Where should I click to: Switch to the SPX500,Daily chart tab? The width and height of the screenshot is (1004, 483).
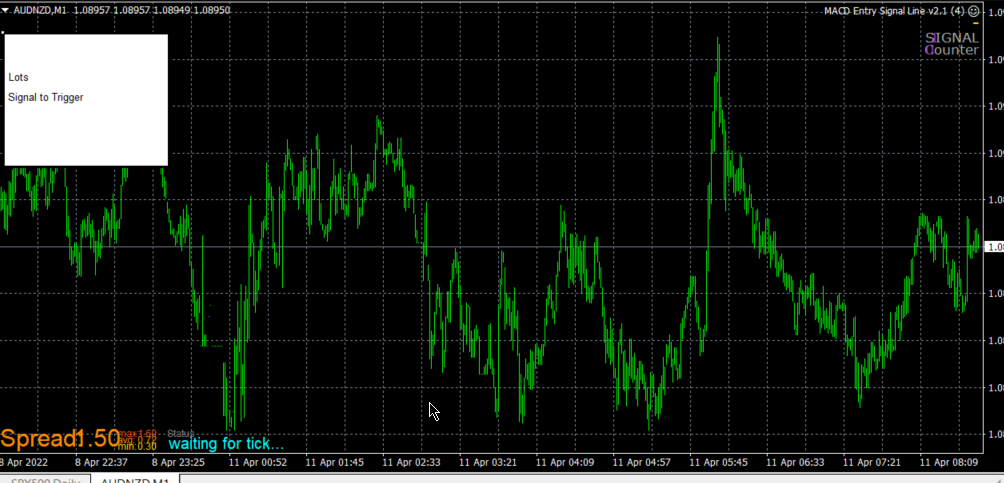tap(45, 480)
